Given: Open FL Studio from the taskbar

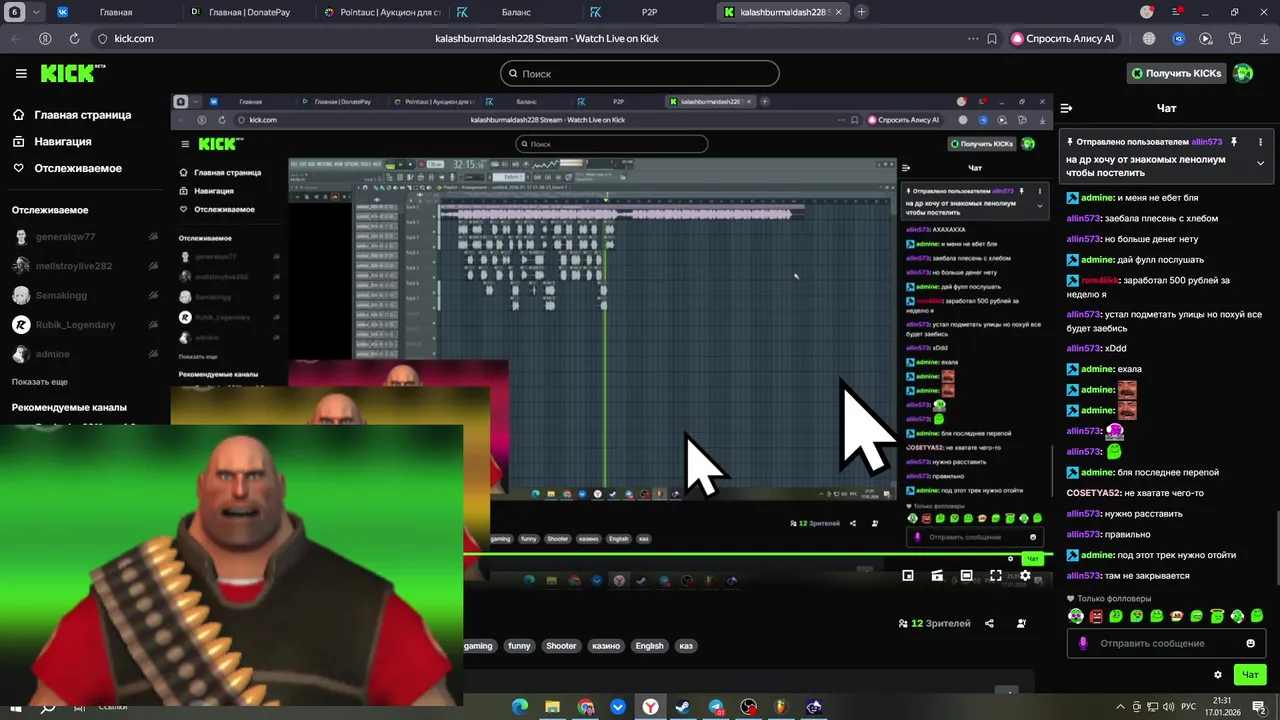Looking at the screenshot, I should pyautogui.click(x=782, y=707).
